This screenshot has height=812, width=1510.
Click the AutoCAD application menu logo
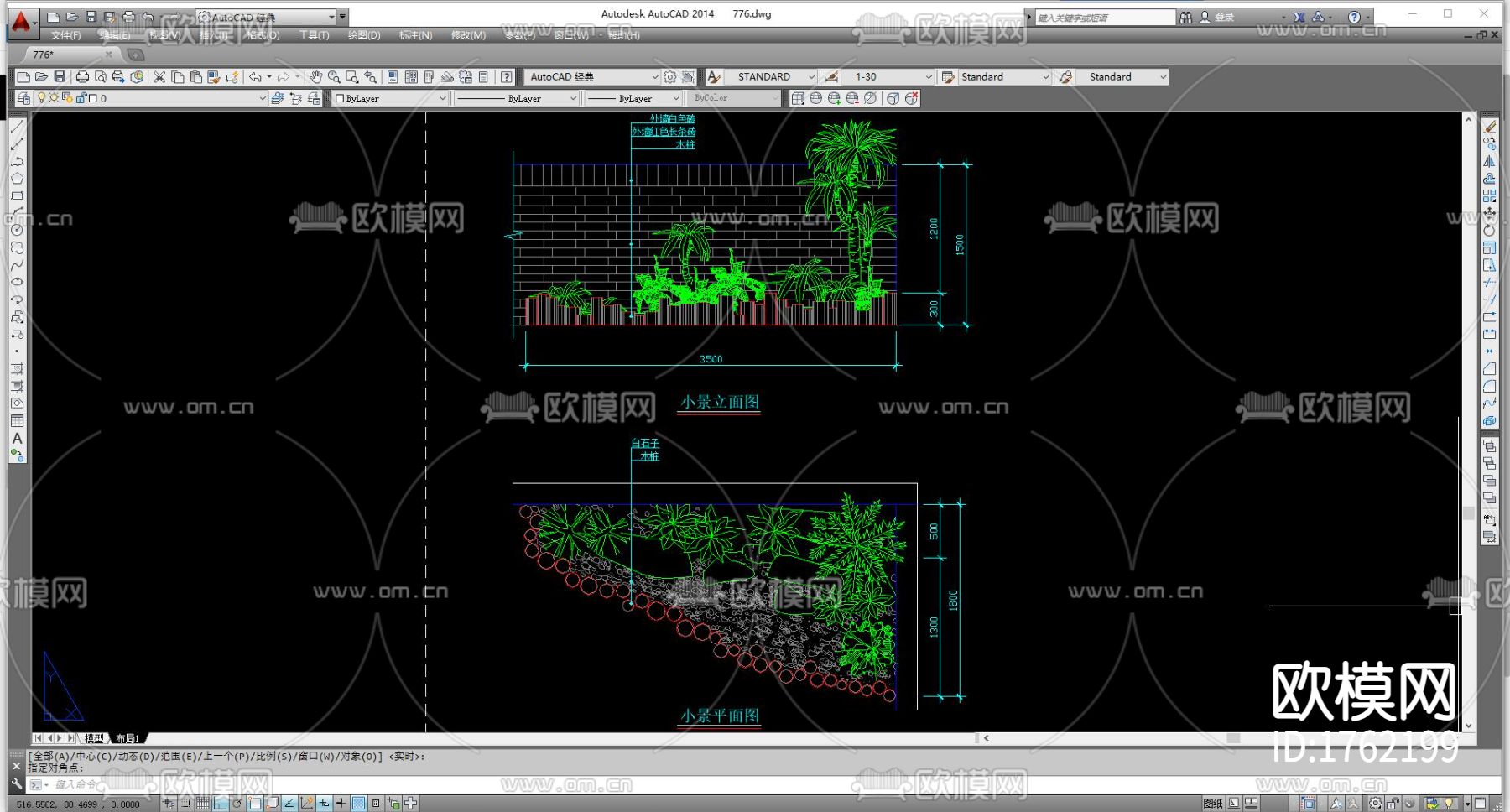pos(21,22)
